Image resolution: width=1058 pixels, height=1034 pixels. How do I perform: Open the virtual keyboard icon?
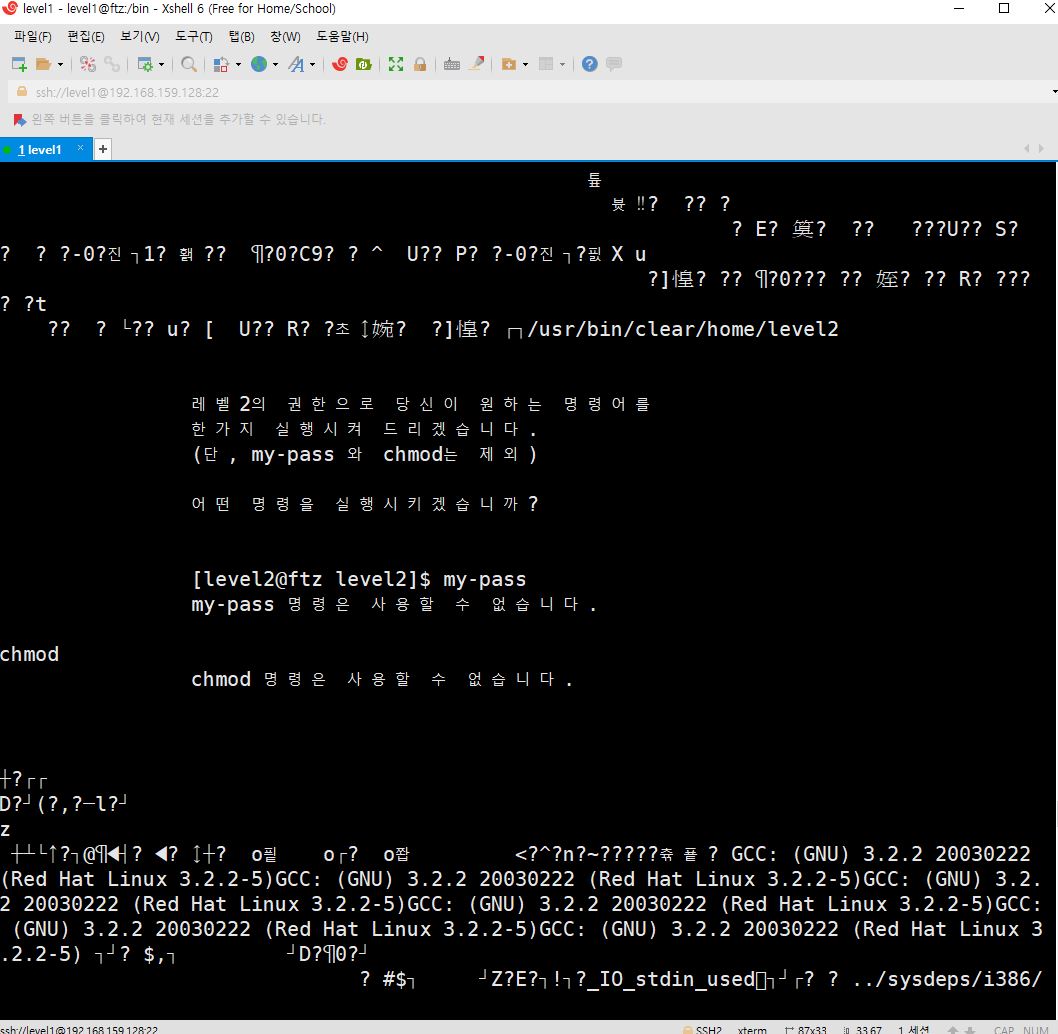452,64
